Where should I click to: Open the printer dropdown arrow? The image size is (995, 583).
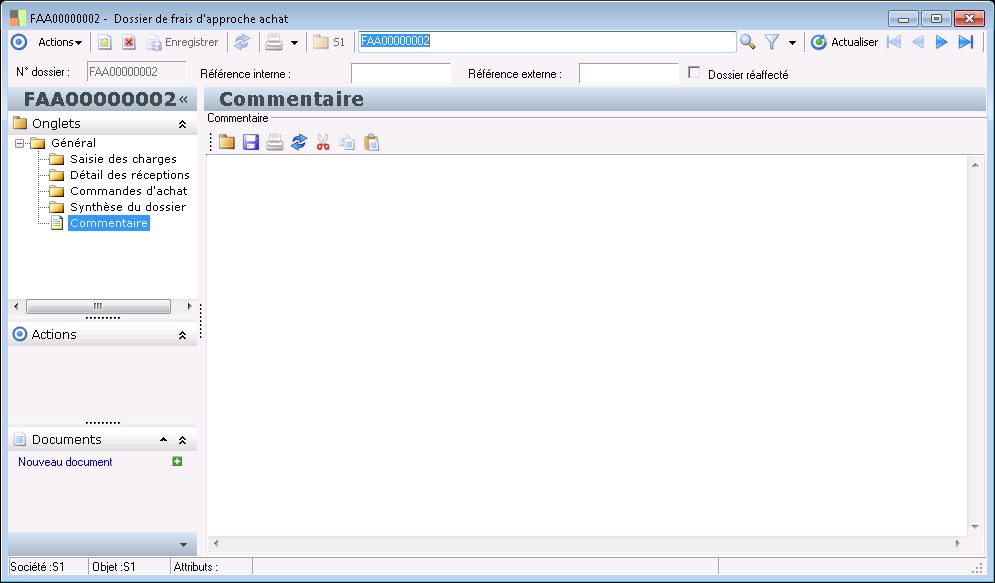[x=294, y=43]
